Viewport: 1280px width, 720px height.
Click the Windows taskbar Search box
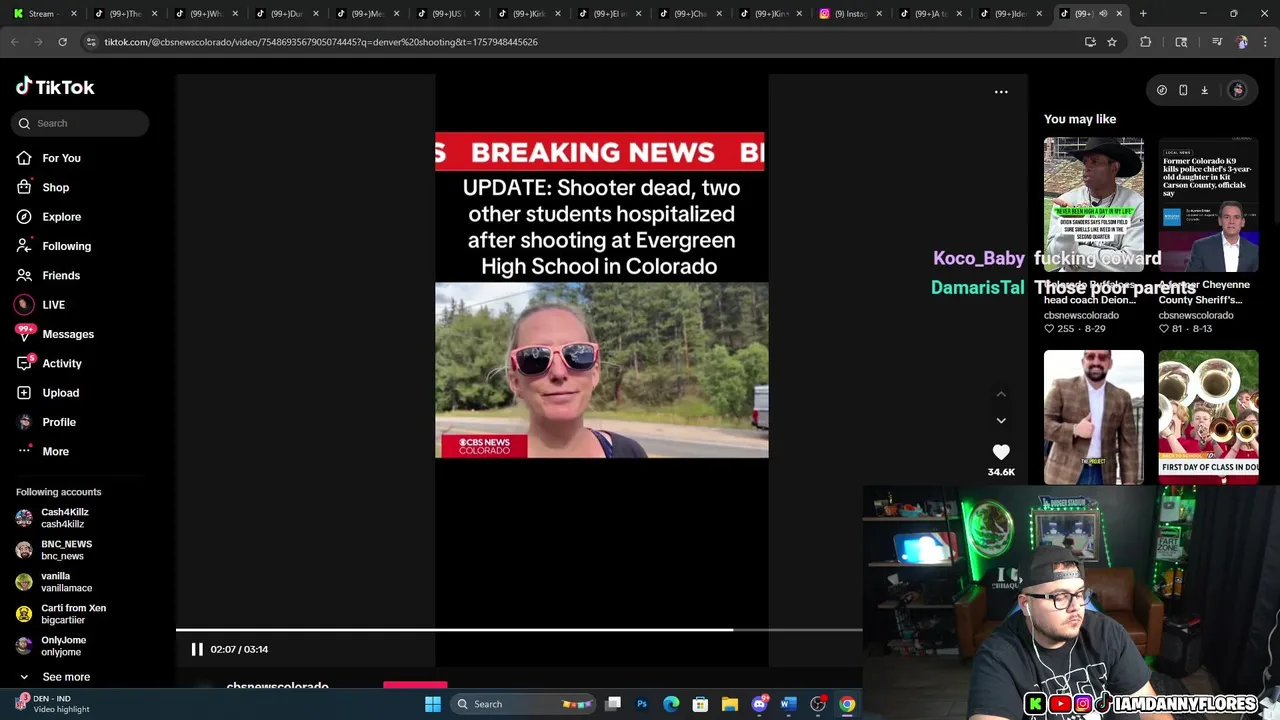tap(524, 704)
